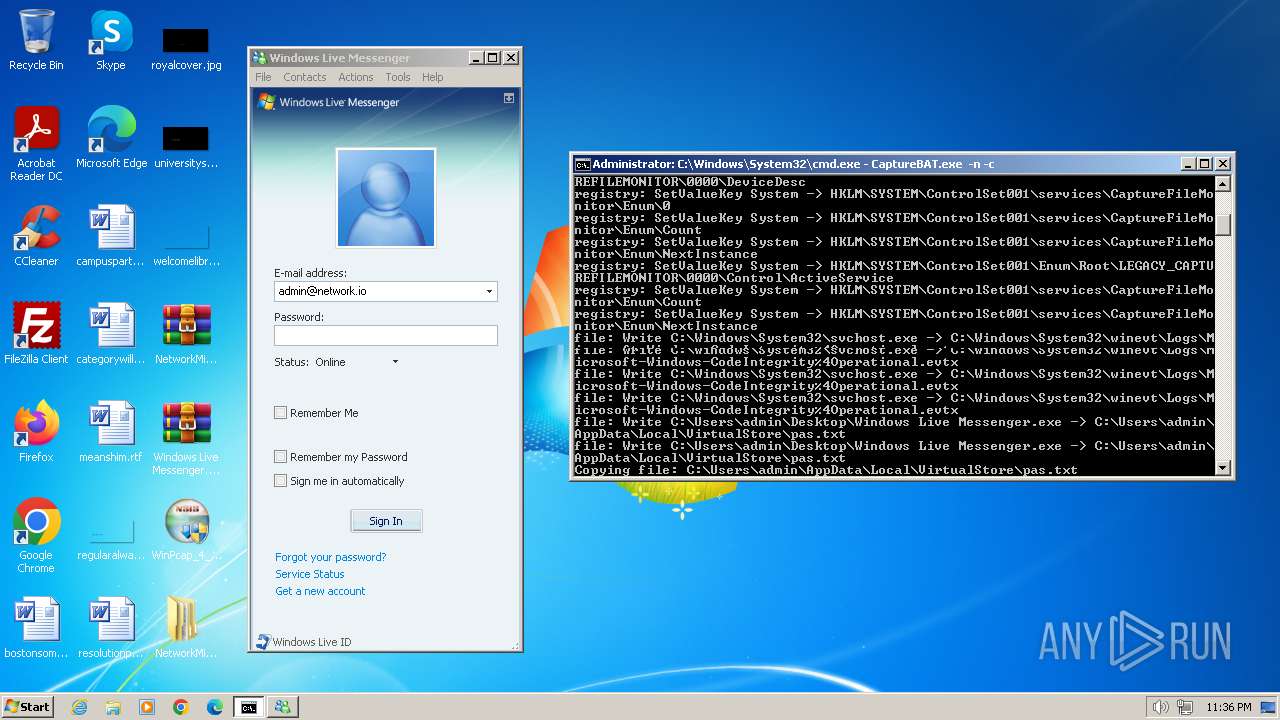Click the taskbar clock
Viewport: 1280px width, 720px height.
coord(1228,707)
